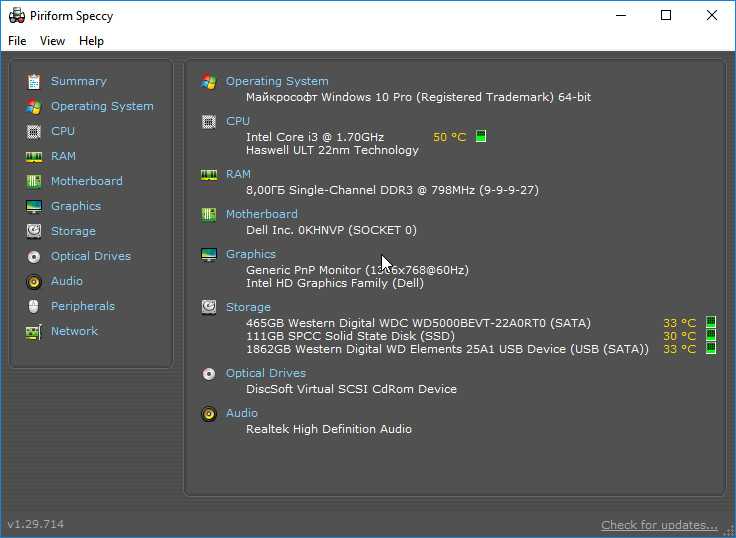
Task: Click the CPU chip icon in sidebar
Action: pyautogui.click(x=34, y=131)
